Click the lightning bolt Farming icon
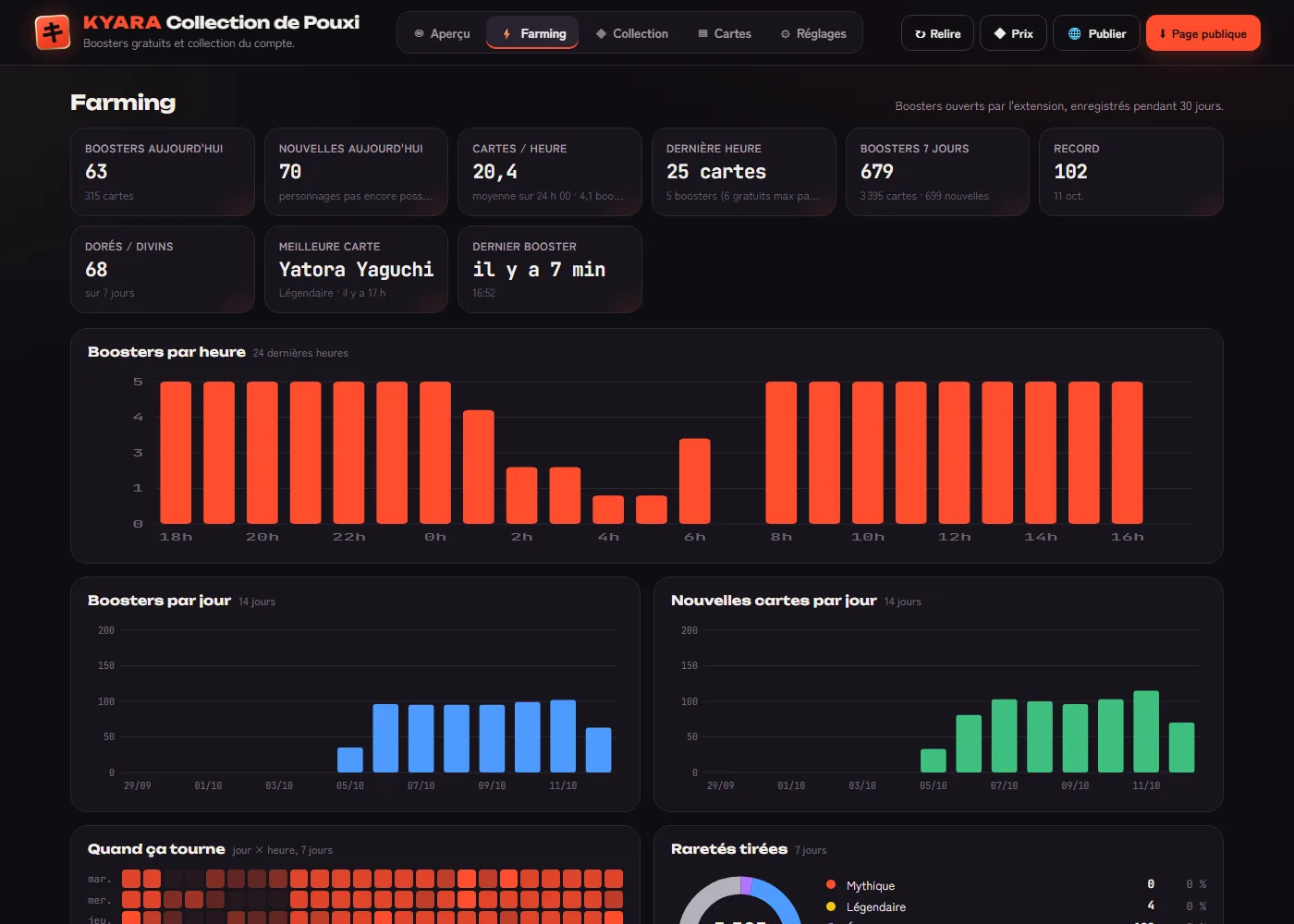 click(x=507, y=33)
